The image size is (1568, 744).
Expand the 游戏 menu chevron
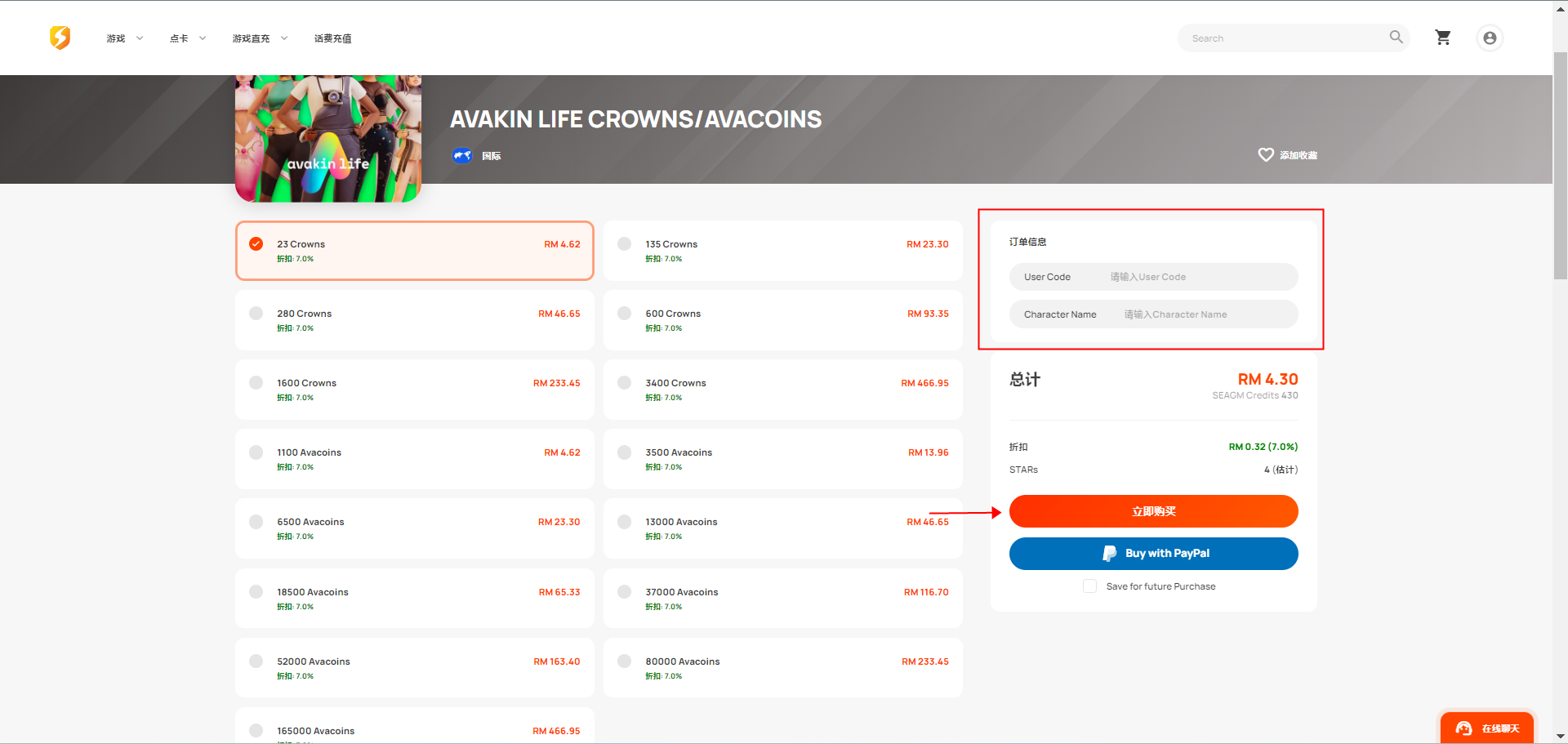click(140, 38)
